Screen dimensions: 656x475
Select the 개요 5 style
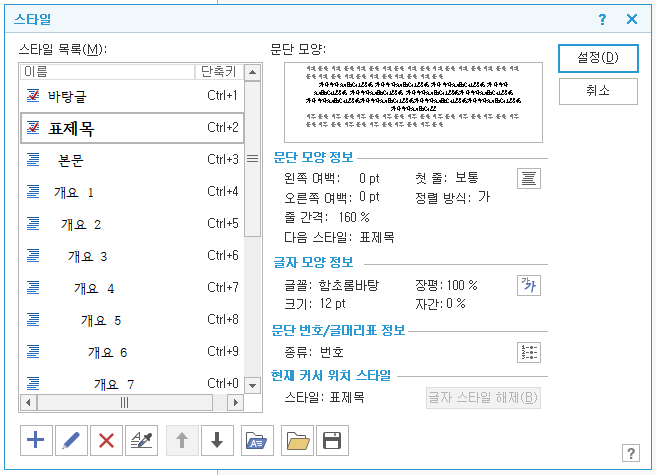132,320
